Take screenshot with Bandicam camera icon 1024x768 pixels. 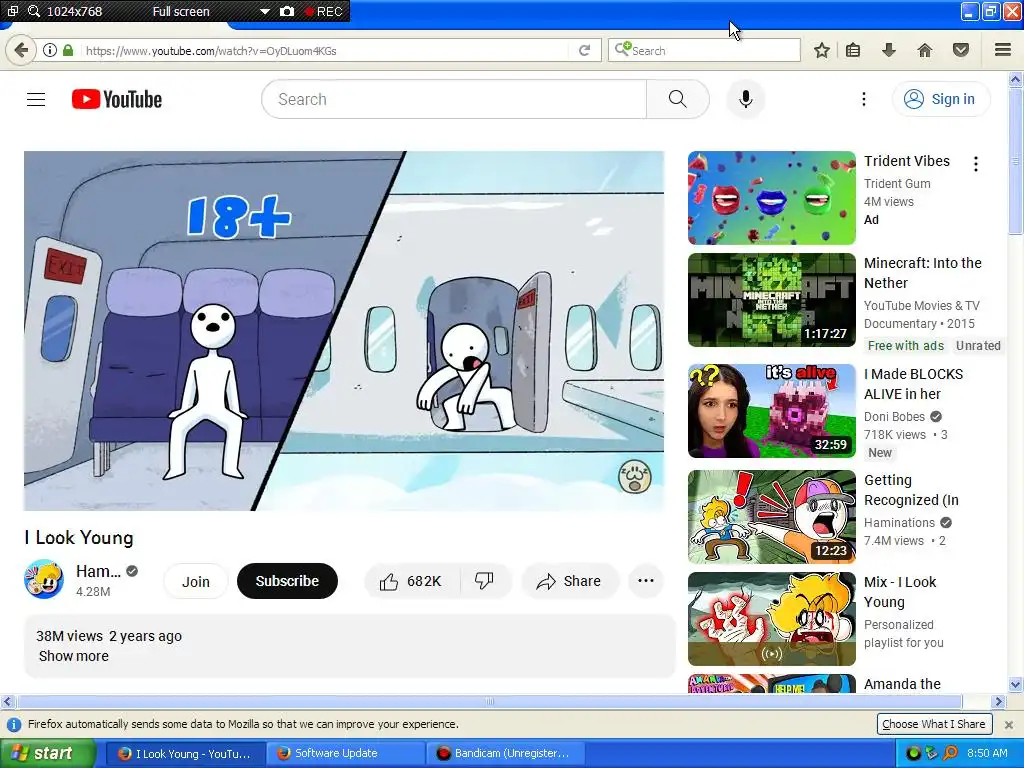point(287,11)
